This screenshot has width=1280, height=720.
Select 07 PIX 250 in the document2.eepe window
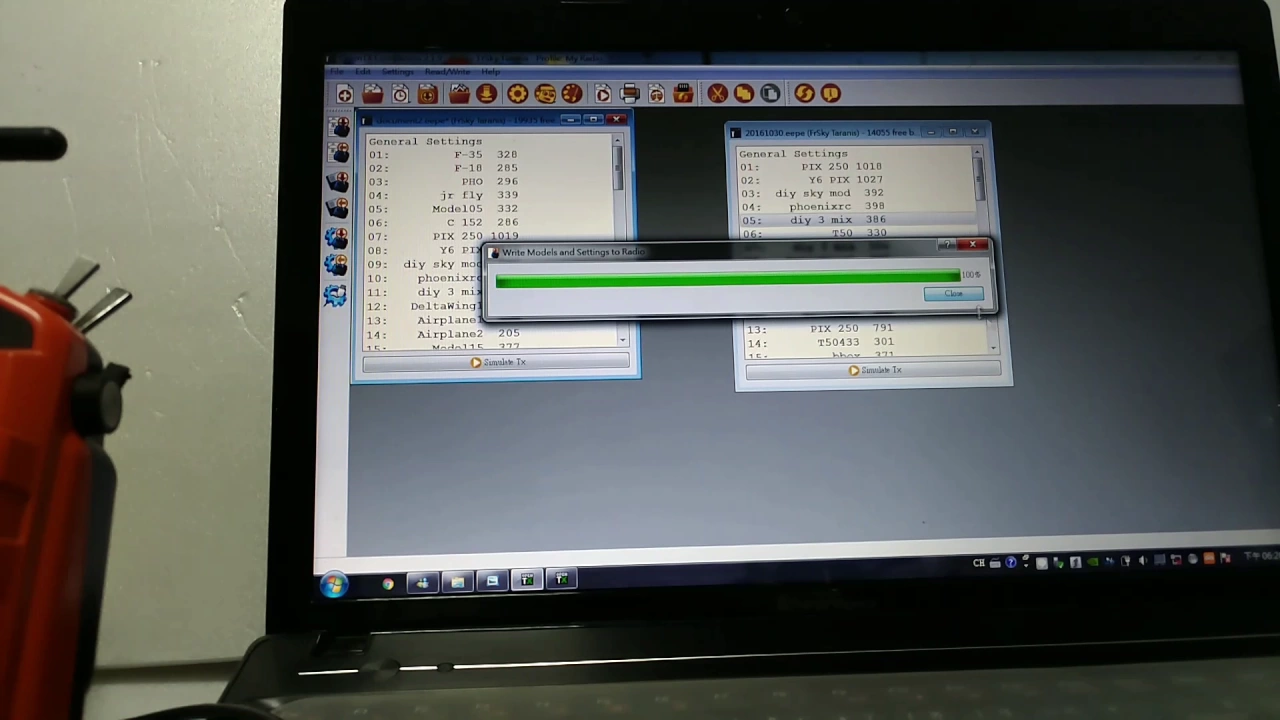click(x=489, y=236)
